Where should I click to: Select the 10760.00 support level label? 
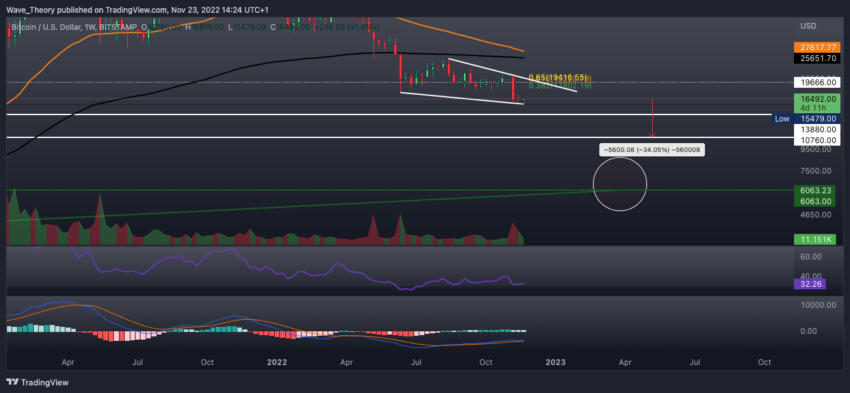click(x=814, y=140)
